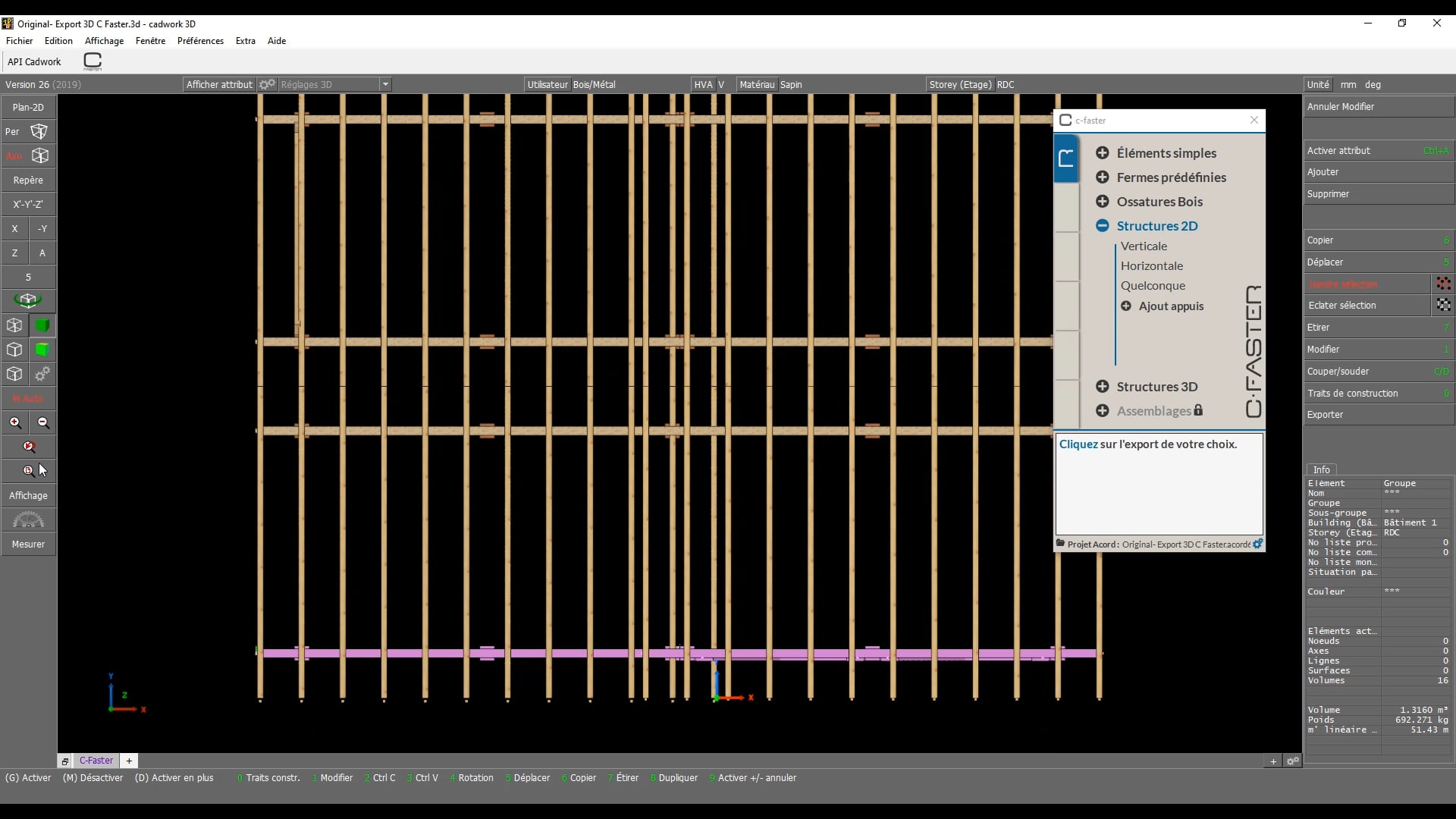Select the perspective view icon next to Per
Screen dimensions: 1456x819
click(39, 131)
